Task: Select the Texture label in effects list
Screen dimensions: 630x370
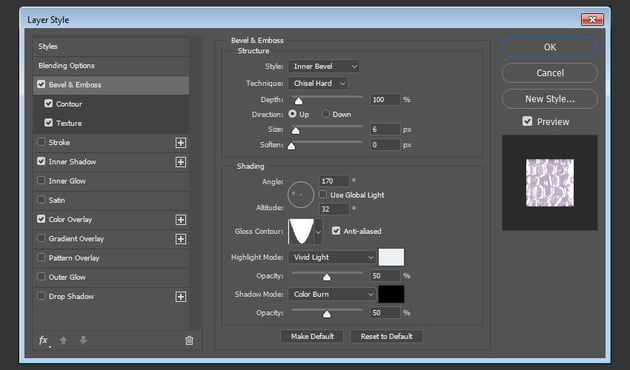Action: (x=69, y=123)
